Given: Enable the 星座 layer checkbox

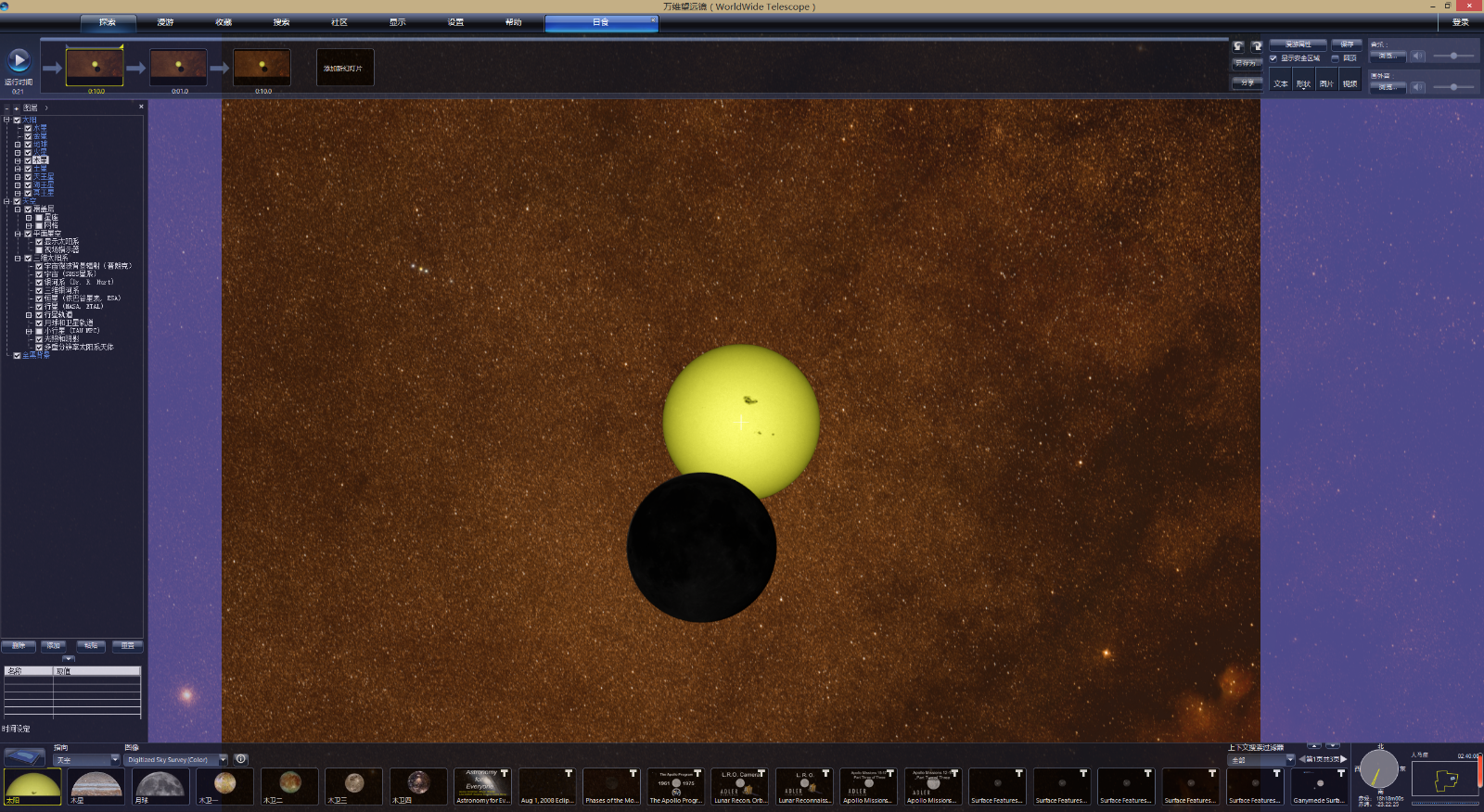Looking at the screenshot, I should (39, 218).
